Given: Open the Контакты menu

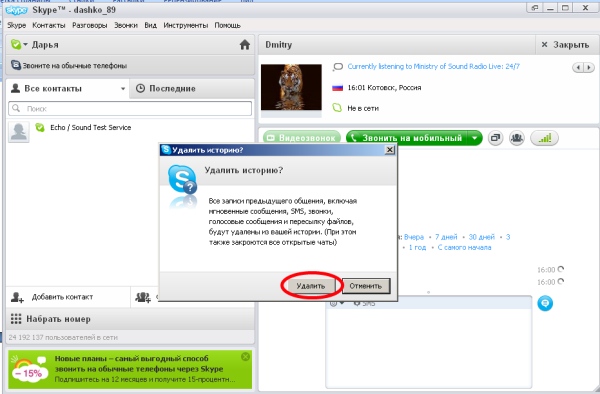Looking at the screenshot, I should click(49, 25).
